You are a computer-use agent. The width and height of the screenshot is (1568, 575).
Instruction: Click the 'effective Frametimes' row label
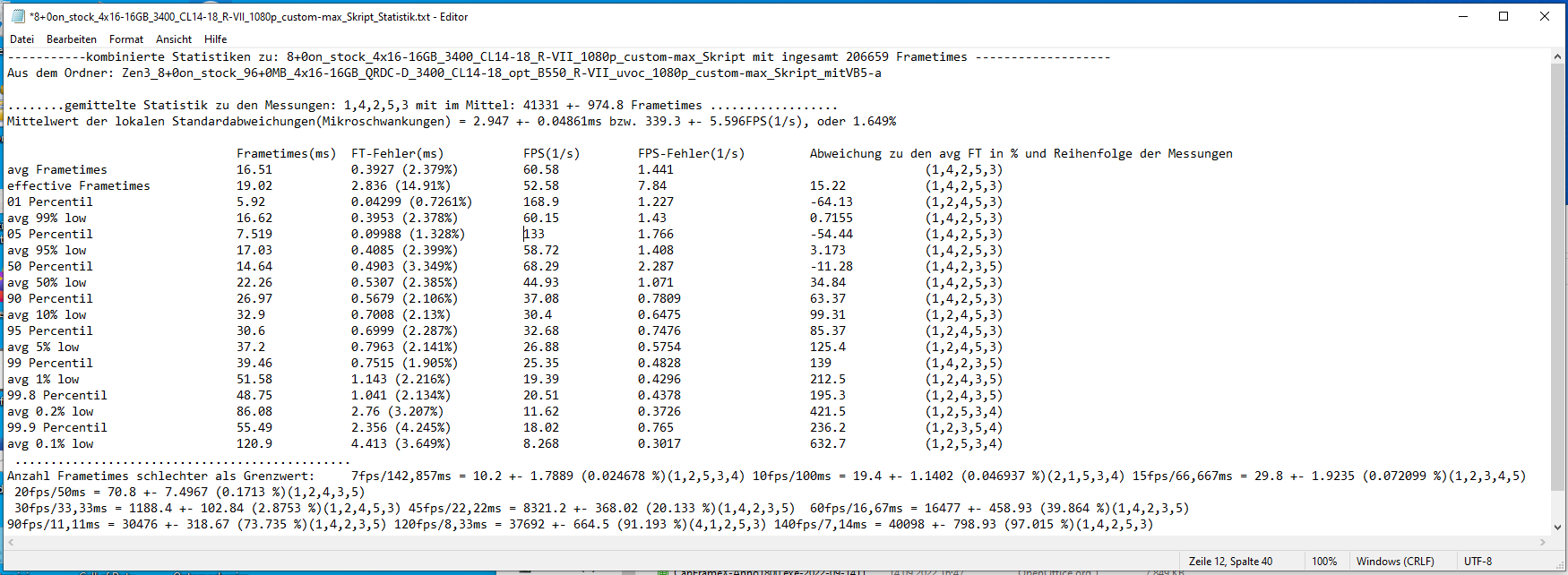coord(79,186)
